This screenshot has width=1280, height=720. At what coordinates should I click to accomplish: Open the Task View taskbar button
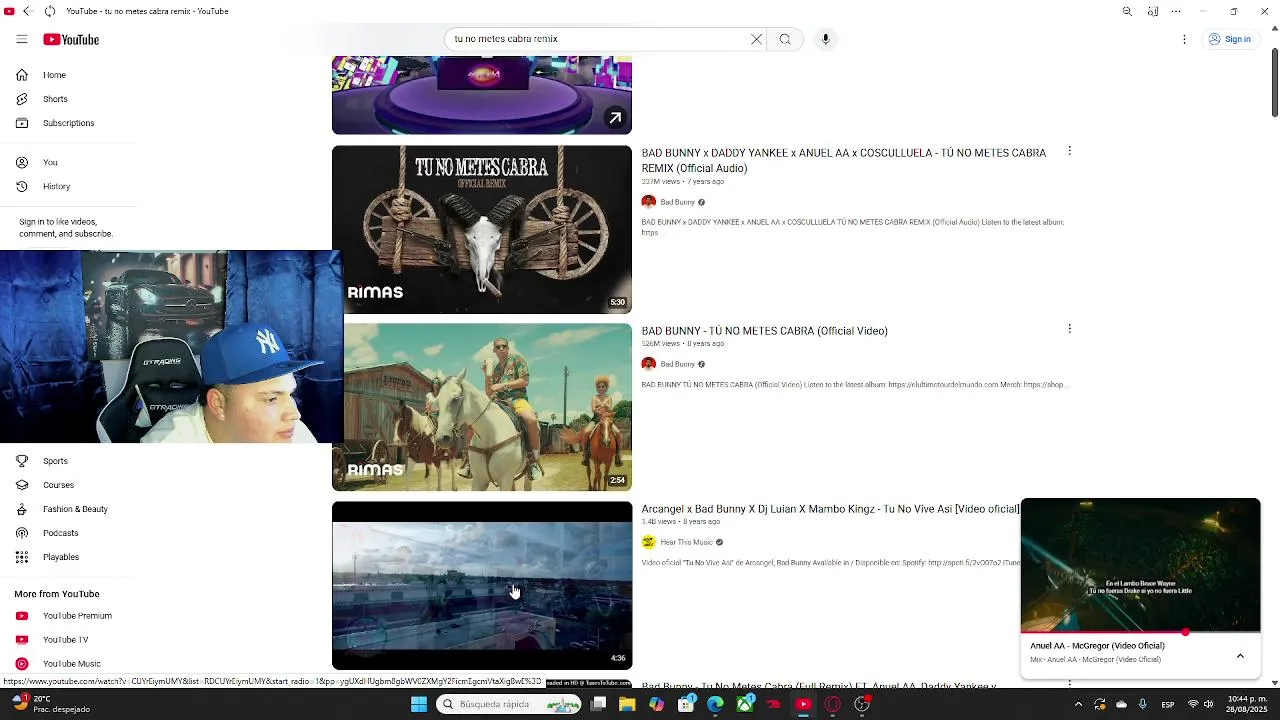598,705
